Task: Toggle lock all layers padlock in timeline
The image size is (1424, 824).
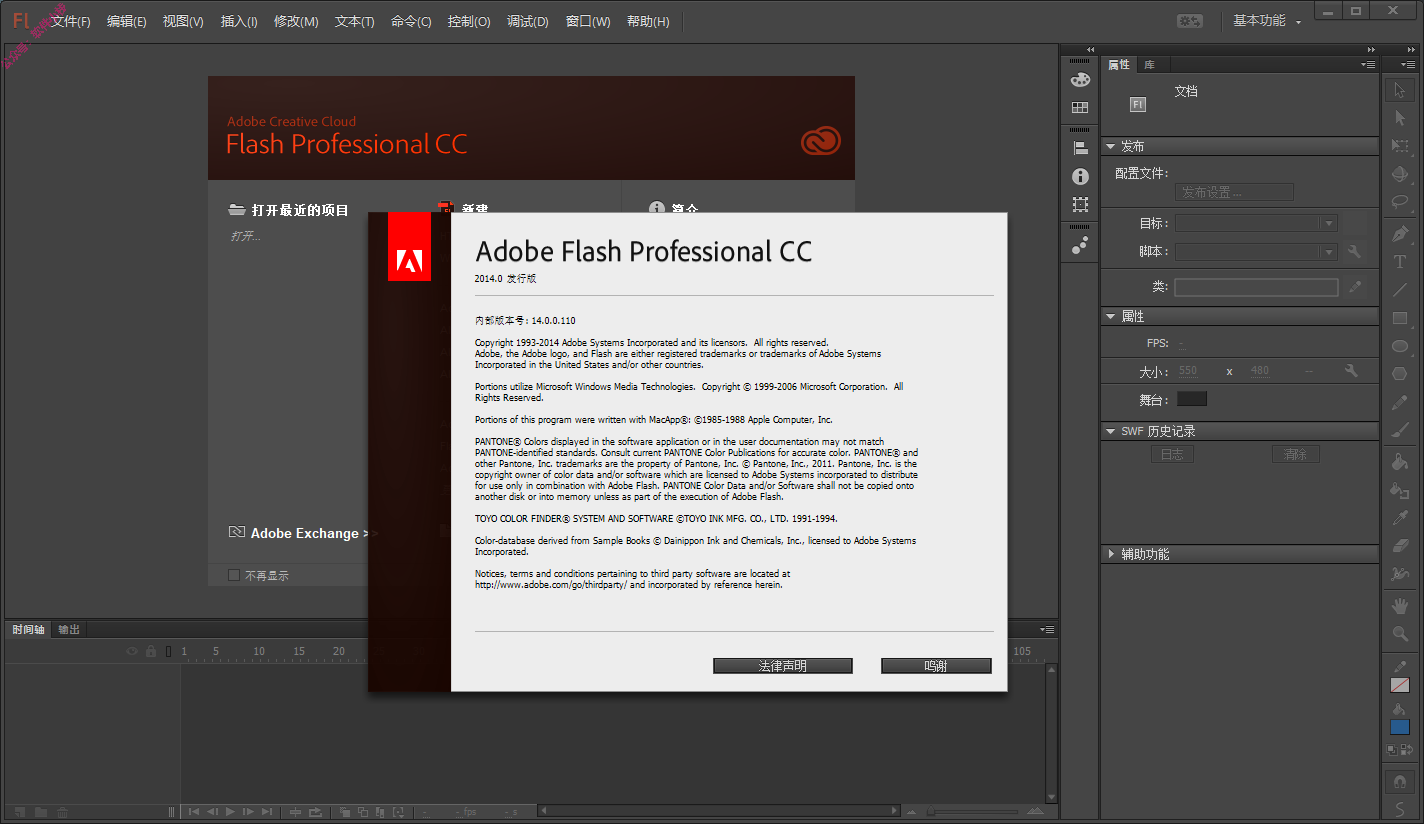Action: point(151,651)
